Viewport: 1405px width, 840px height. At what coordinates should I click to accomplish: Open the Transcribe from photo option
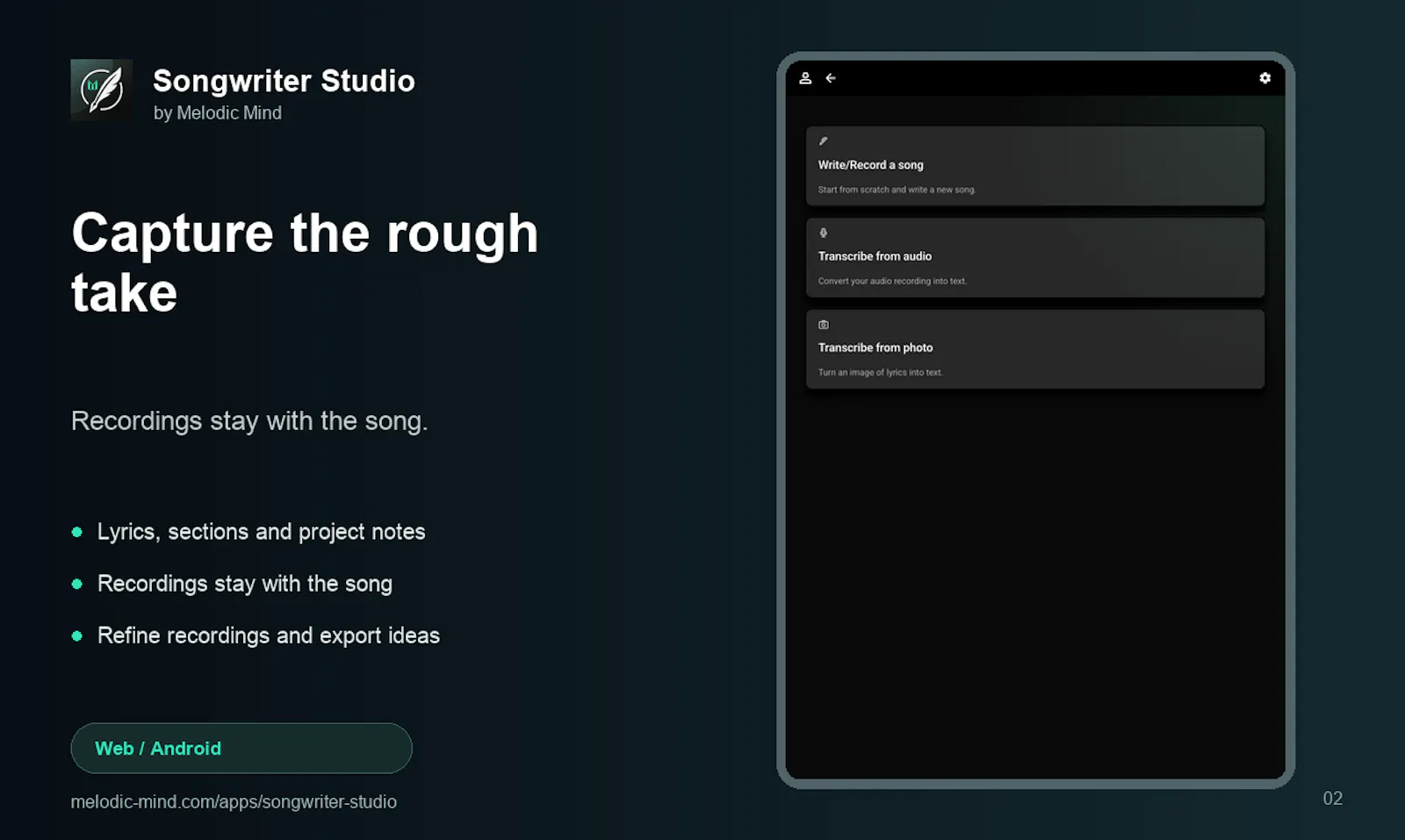click(1035, 348)
